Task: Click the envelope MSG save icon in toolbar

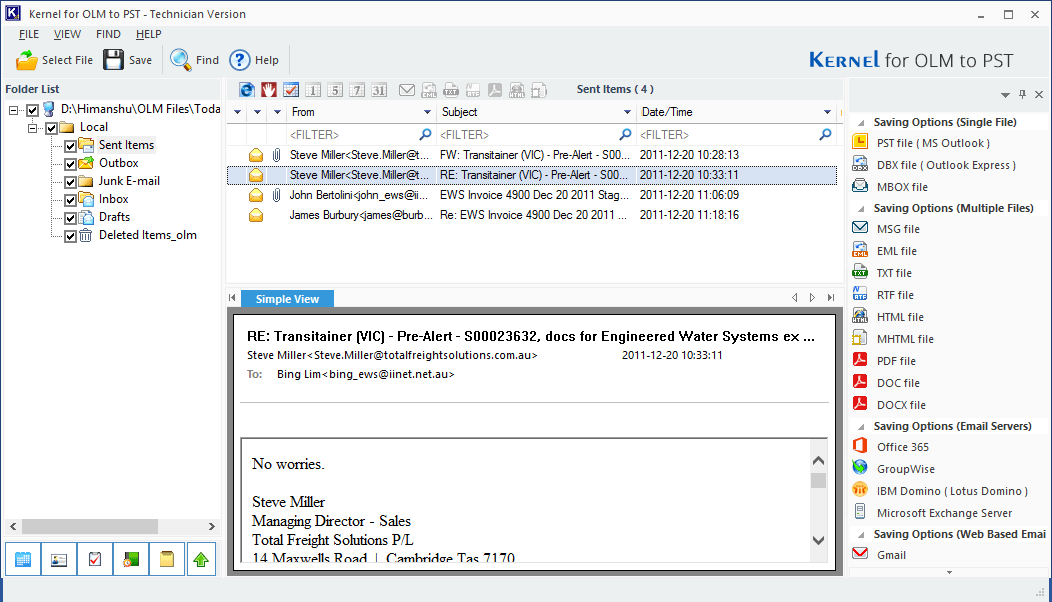Action: 407,90
